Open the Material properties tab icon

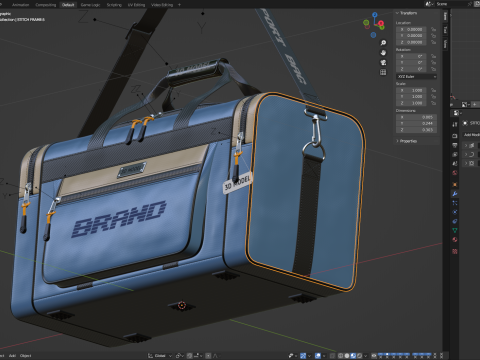click(x=455, y=239)
